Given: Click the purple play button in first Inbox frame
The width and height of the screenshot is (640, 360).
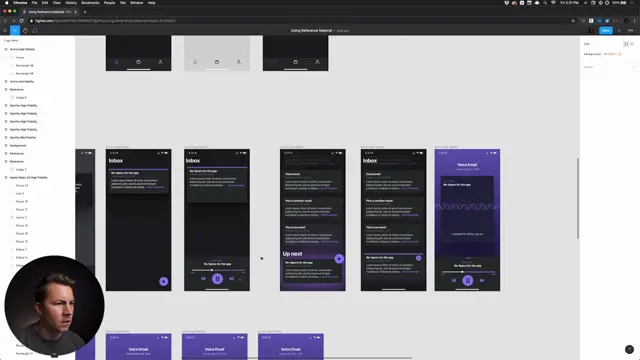Looking at the screenshot, I should pos(163,281).
